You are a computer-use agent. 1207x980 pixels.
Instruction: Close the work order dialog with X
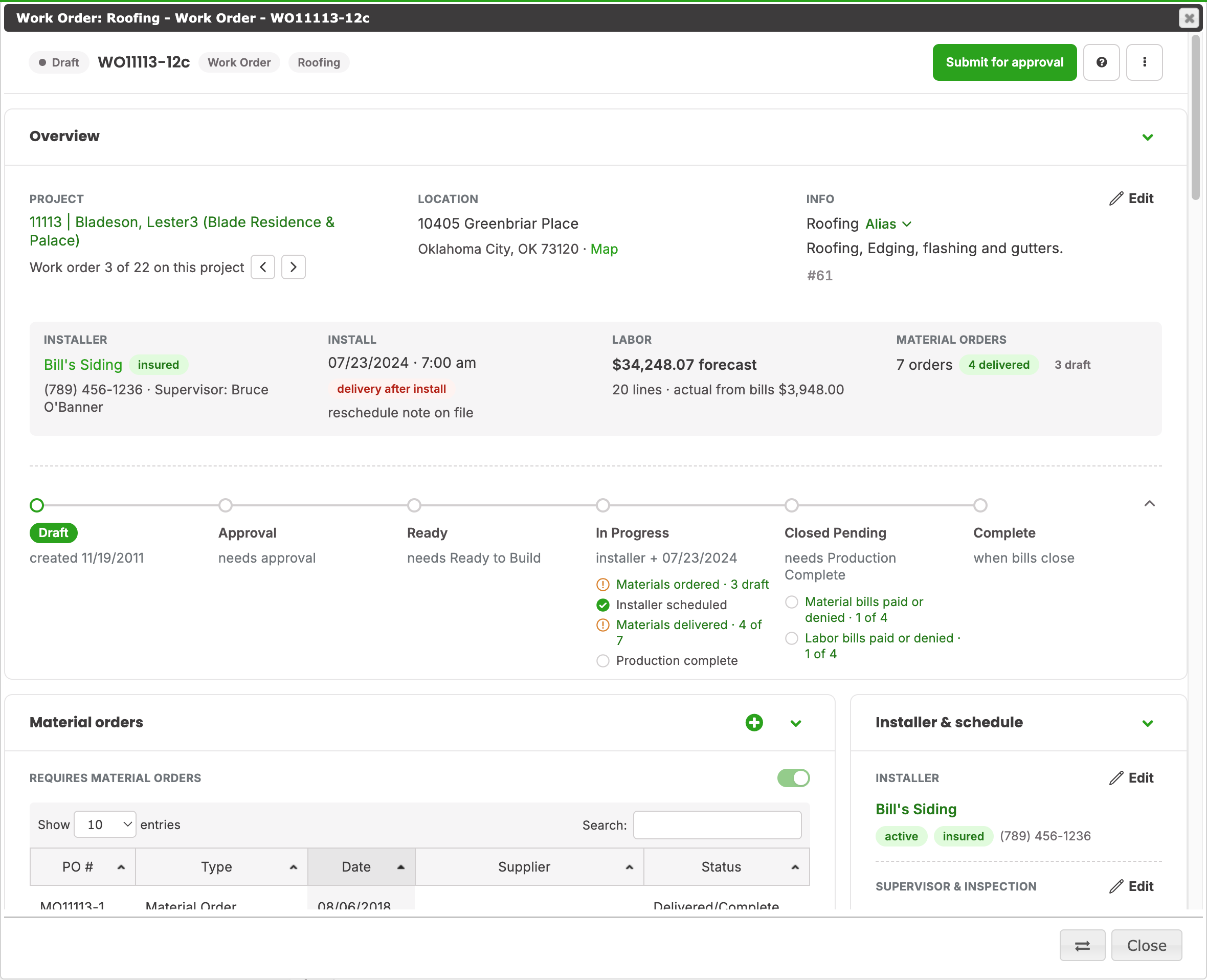coord(1188,18)
